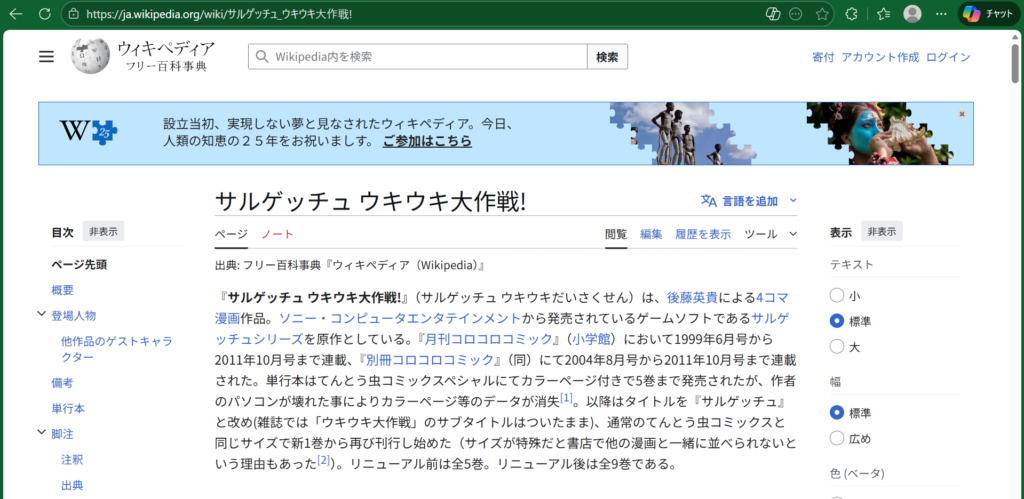The height and width of the screenshot is (499, 1024).
Task: Select the 大 text size option
Action: pyautogui.click(x=837, y=346)
